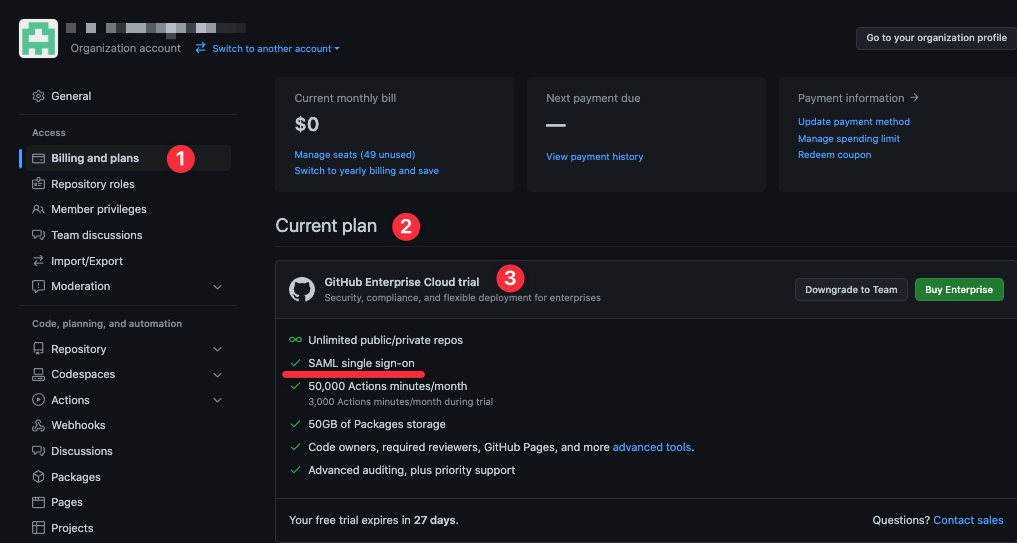Open the Manage seats link
This screenshot has height=543, width=1017.
(x=354, y=155)
